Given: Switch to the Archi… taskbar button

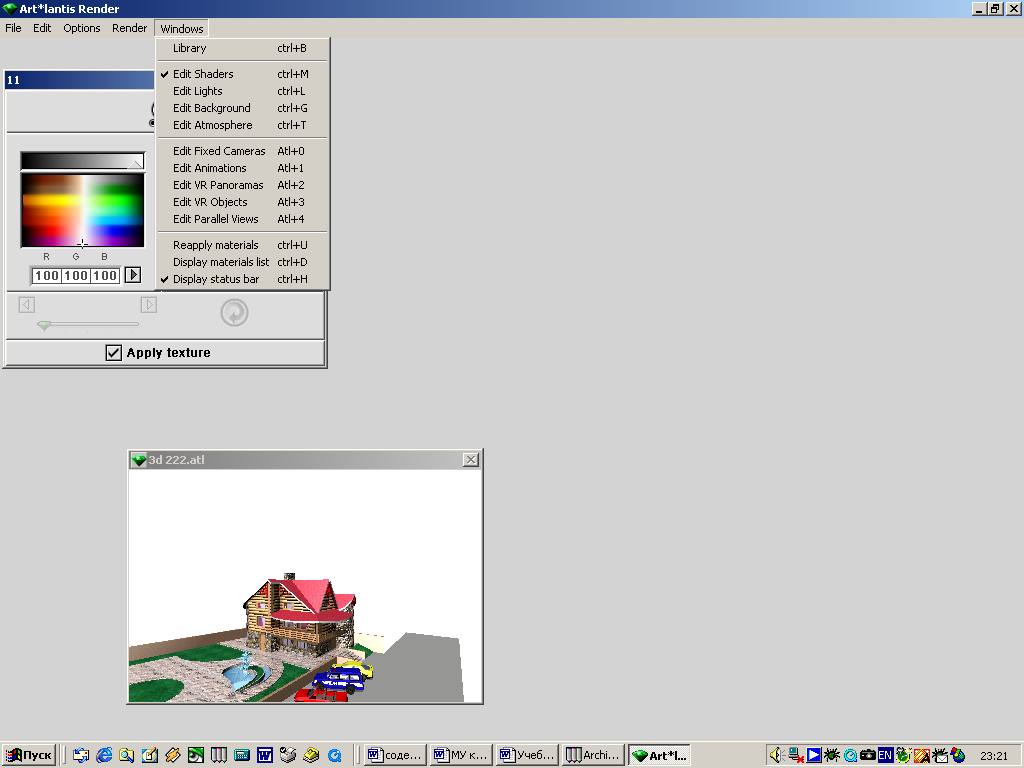Looking at the screenshot, I should point(593,755).
